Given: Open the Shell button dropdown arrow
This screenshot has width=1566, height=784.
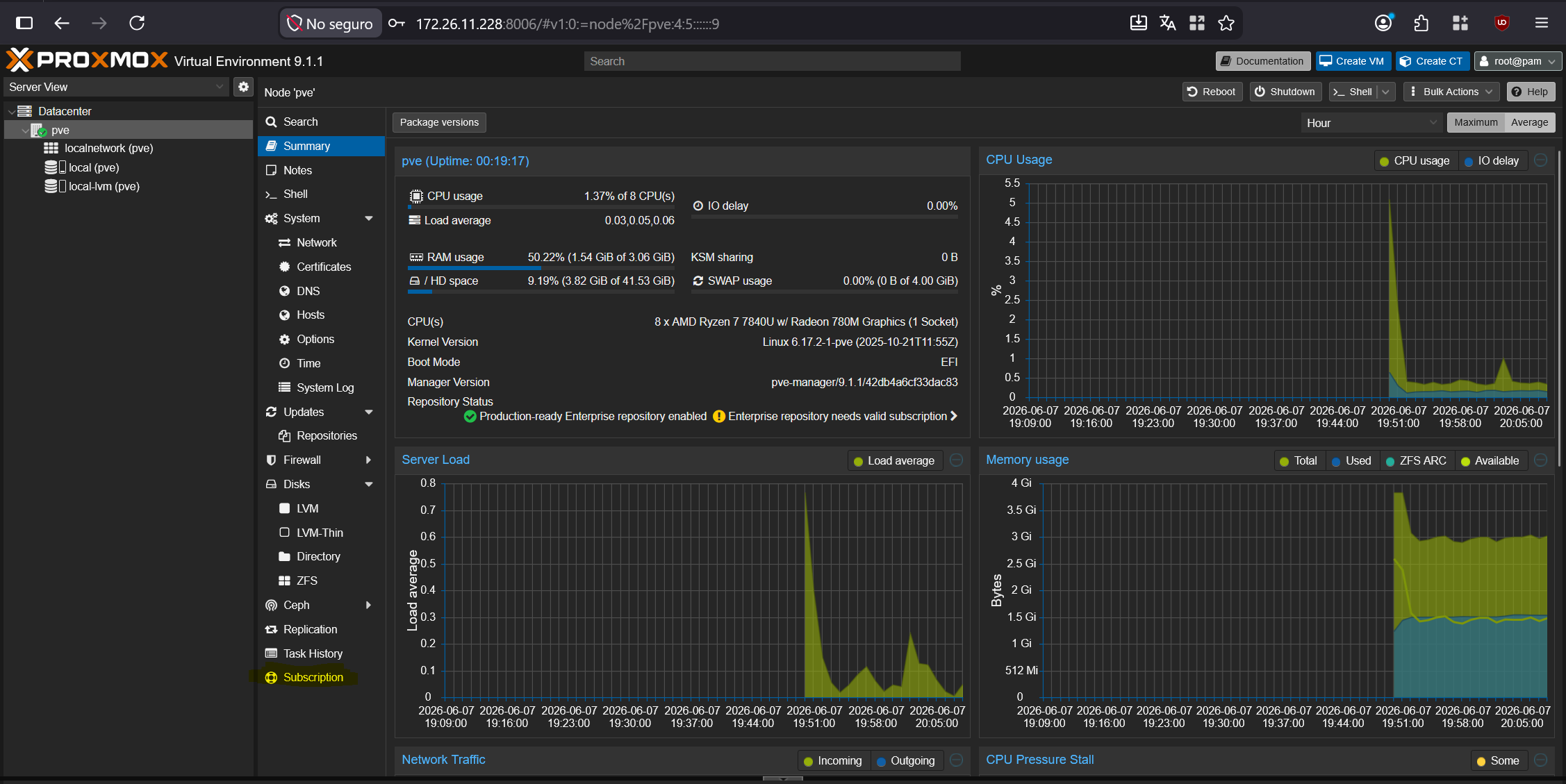Looking at the screenshot, I should [x=1385, y=92].
